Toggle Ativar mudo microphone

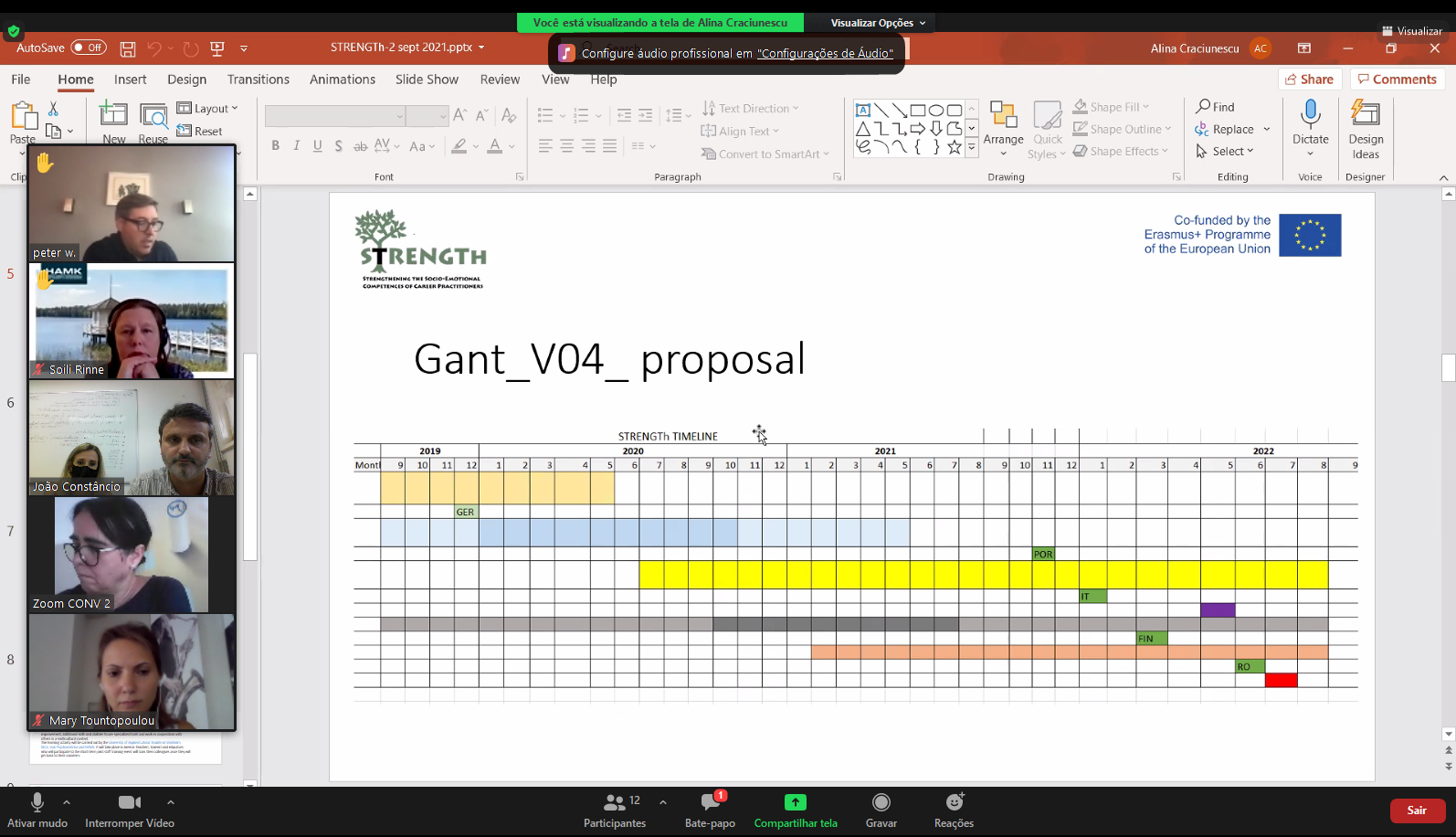click(37, 802)
